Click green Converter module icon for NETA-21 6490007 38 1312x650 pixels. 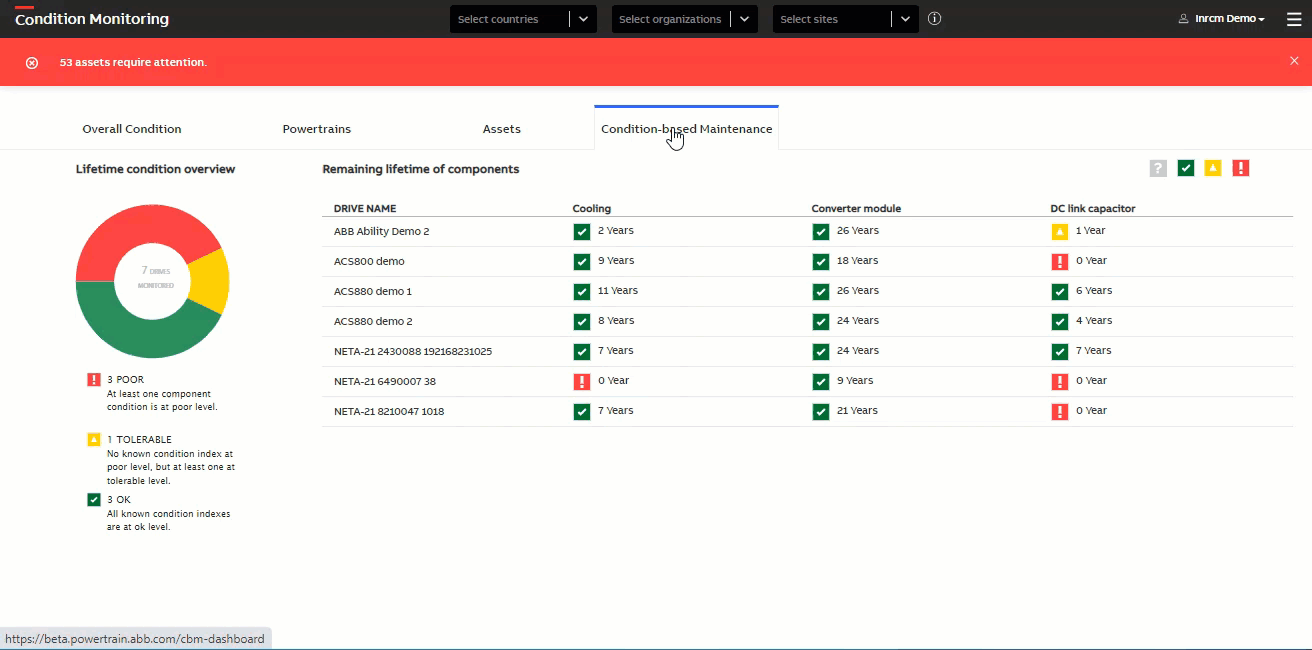[821, 381]
